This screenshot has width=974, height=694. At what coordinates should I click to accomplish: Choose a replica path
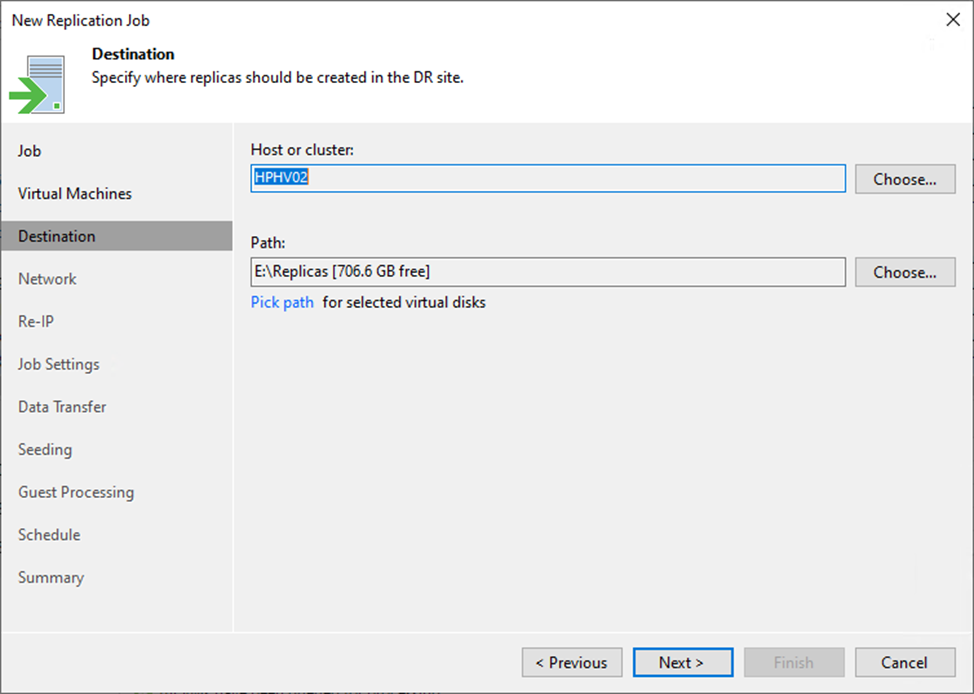point(904,272)
